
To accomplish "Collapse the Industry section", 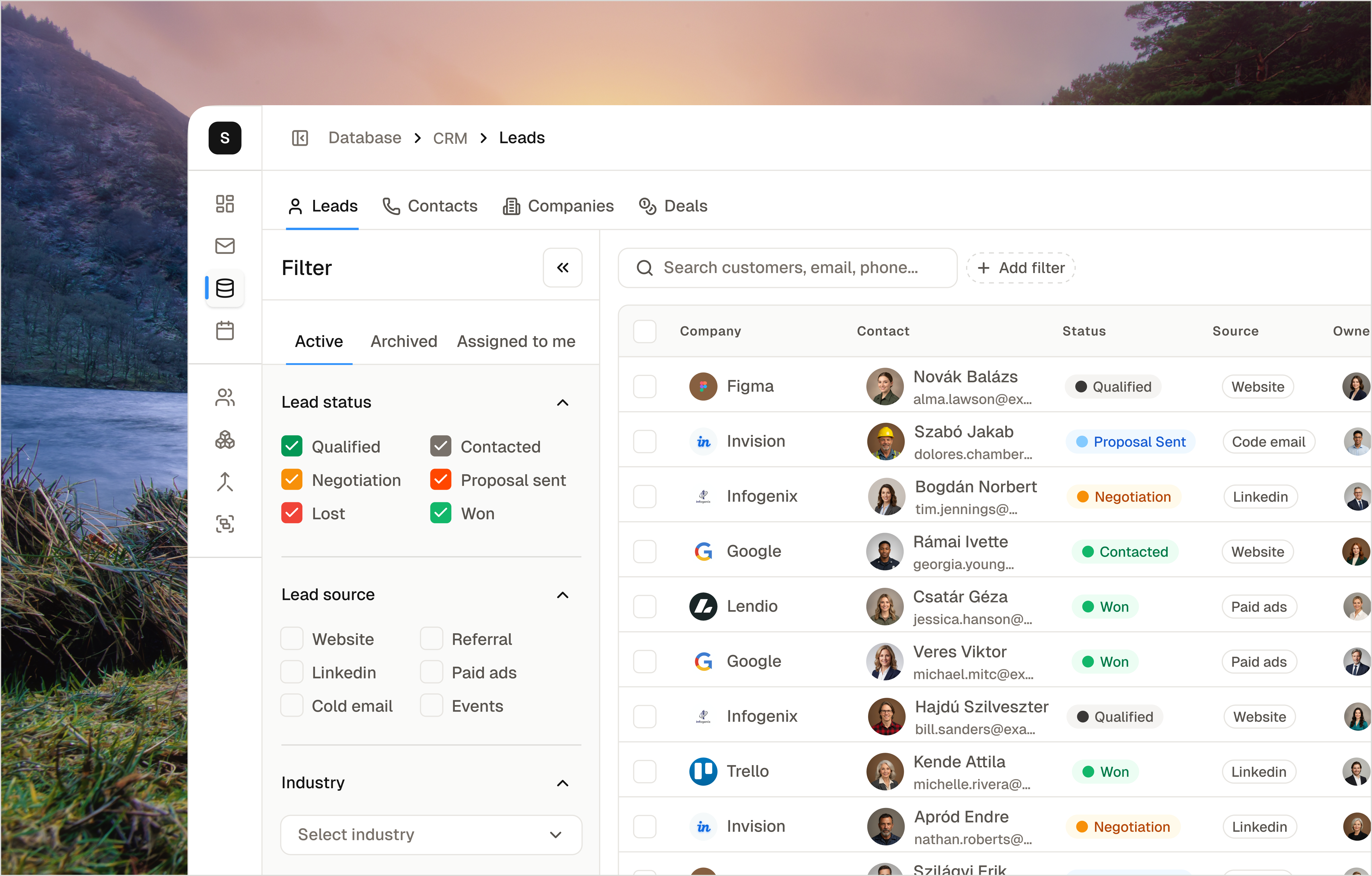I will tap(562, 783).
